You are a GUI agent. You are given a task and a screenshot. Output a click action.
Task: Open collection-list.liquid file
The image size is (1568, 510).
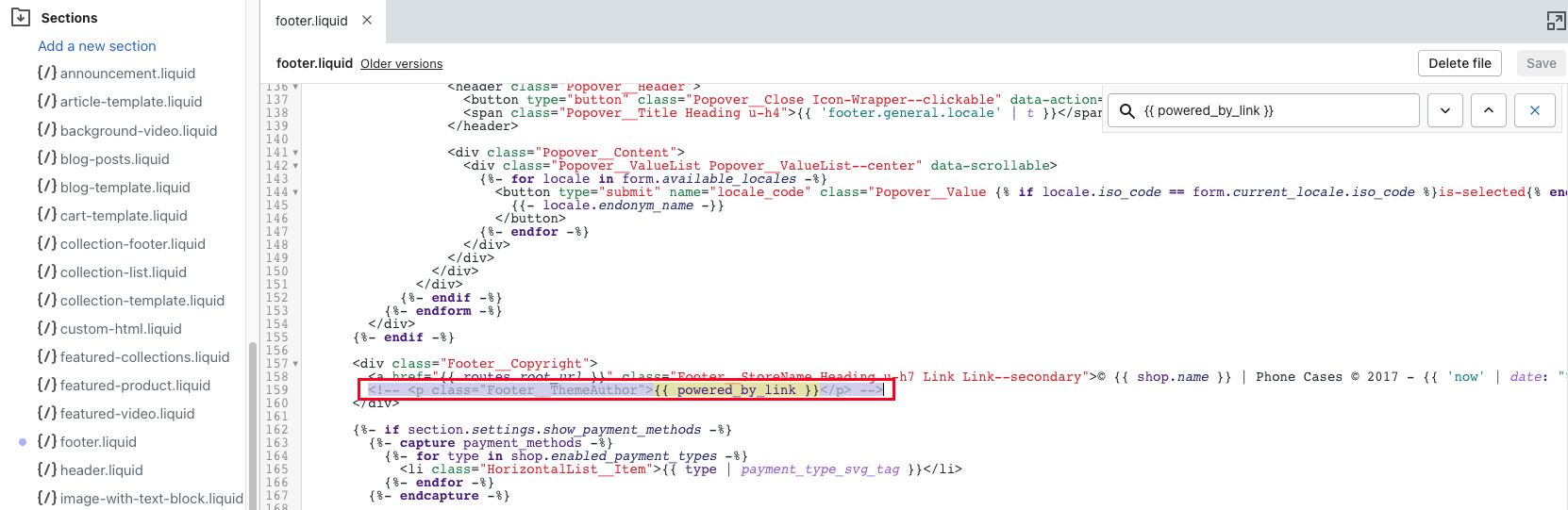click(111, 271)
